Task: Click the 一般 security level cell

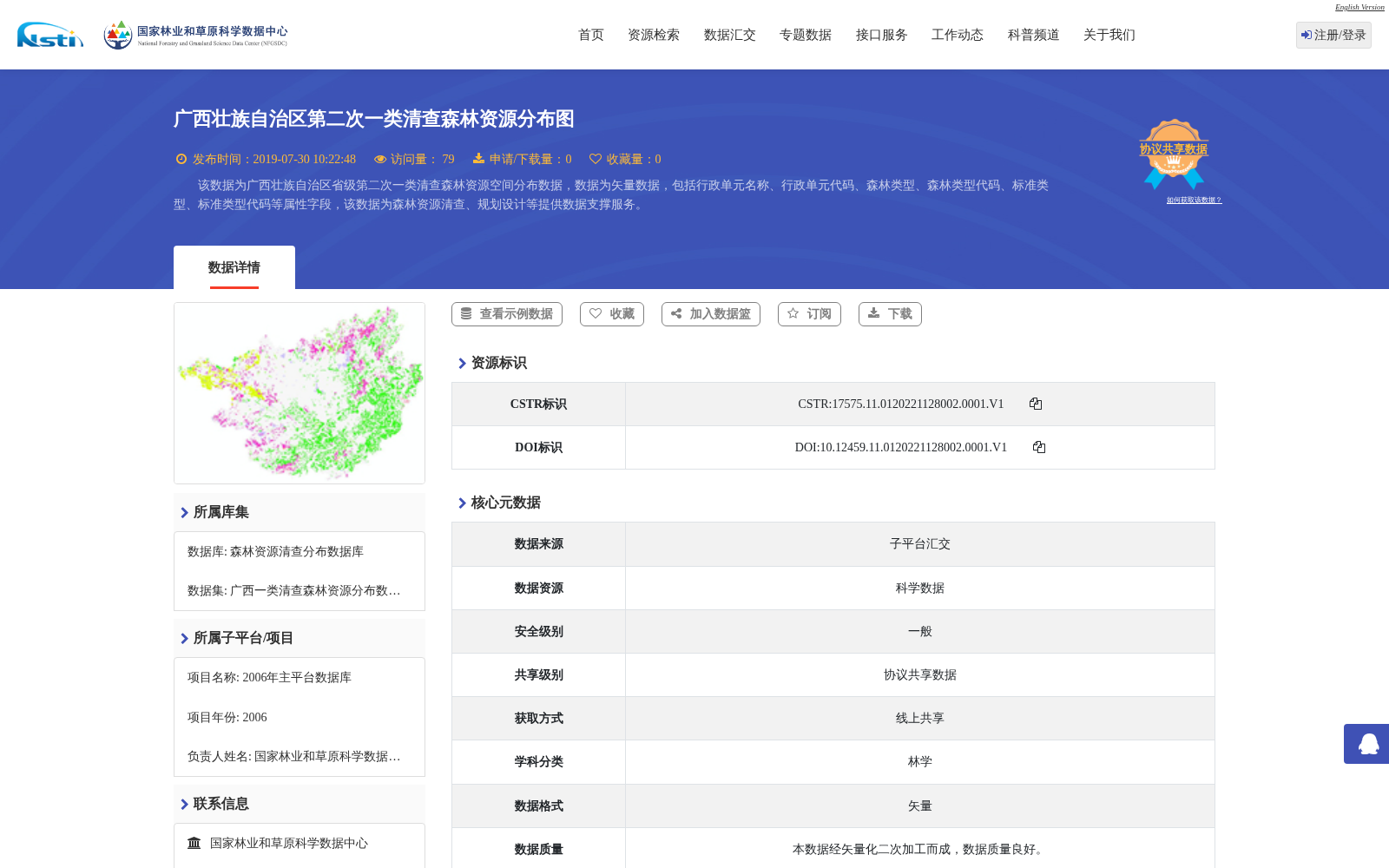Action: click(920, 631)
